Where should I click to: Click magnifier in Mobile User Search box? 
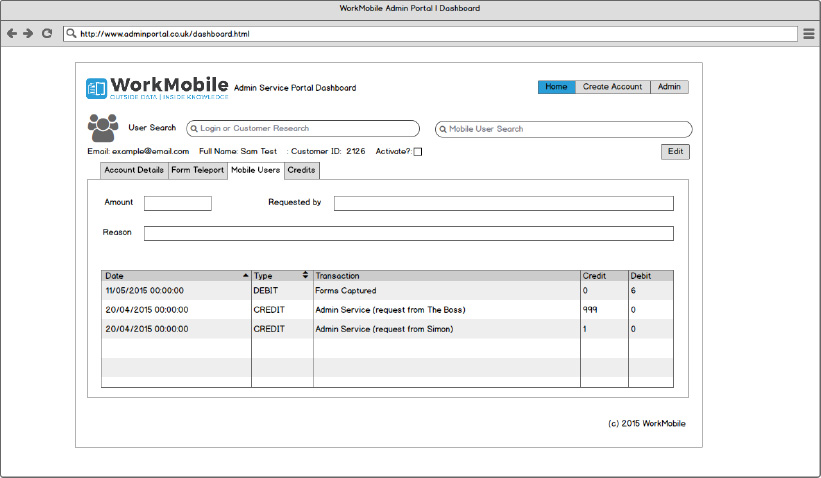[x=442, y=129]
